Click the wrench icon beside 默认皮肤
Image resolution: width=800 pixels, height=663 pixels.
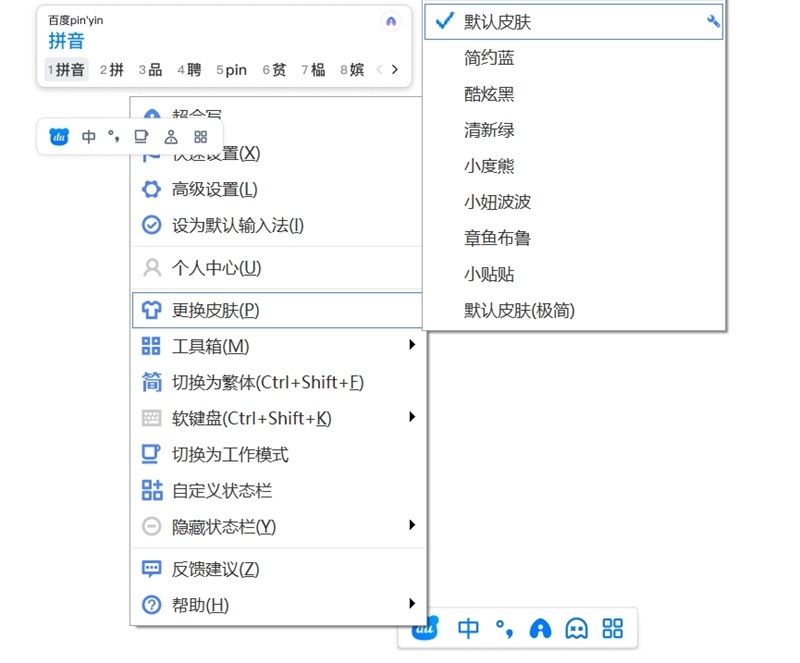713,19
